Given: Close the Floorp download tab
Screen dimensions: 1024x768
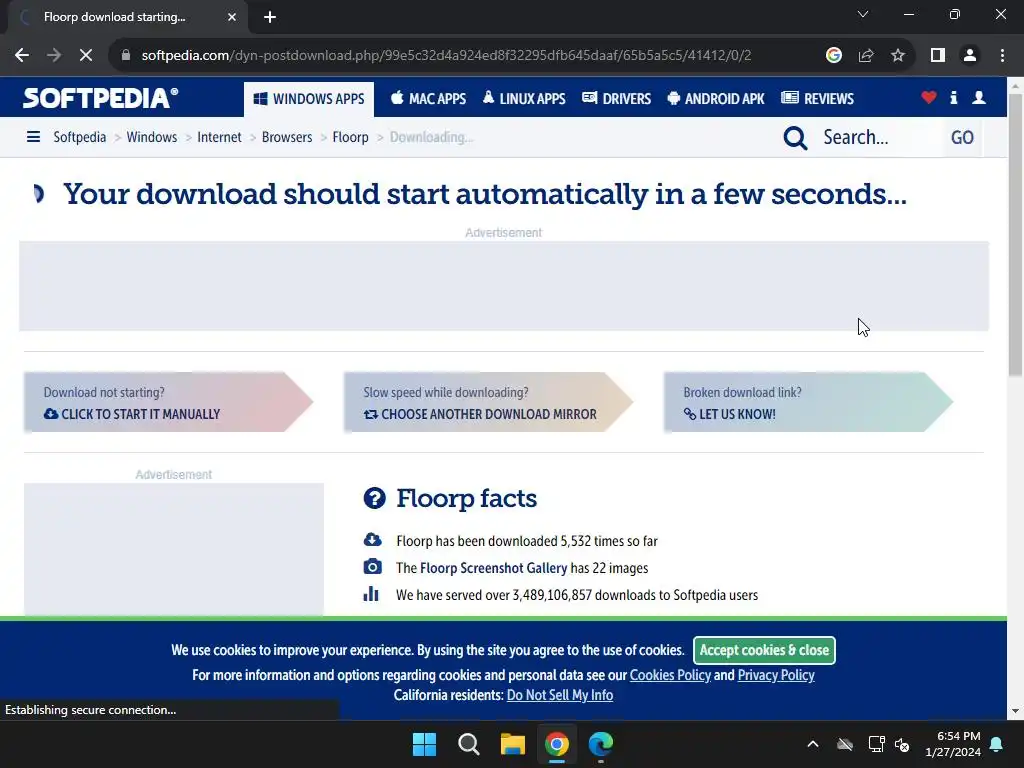Looking at the screenshot, I should click(x=232, y=17).
